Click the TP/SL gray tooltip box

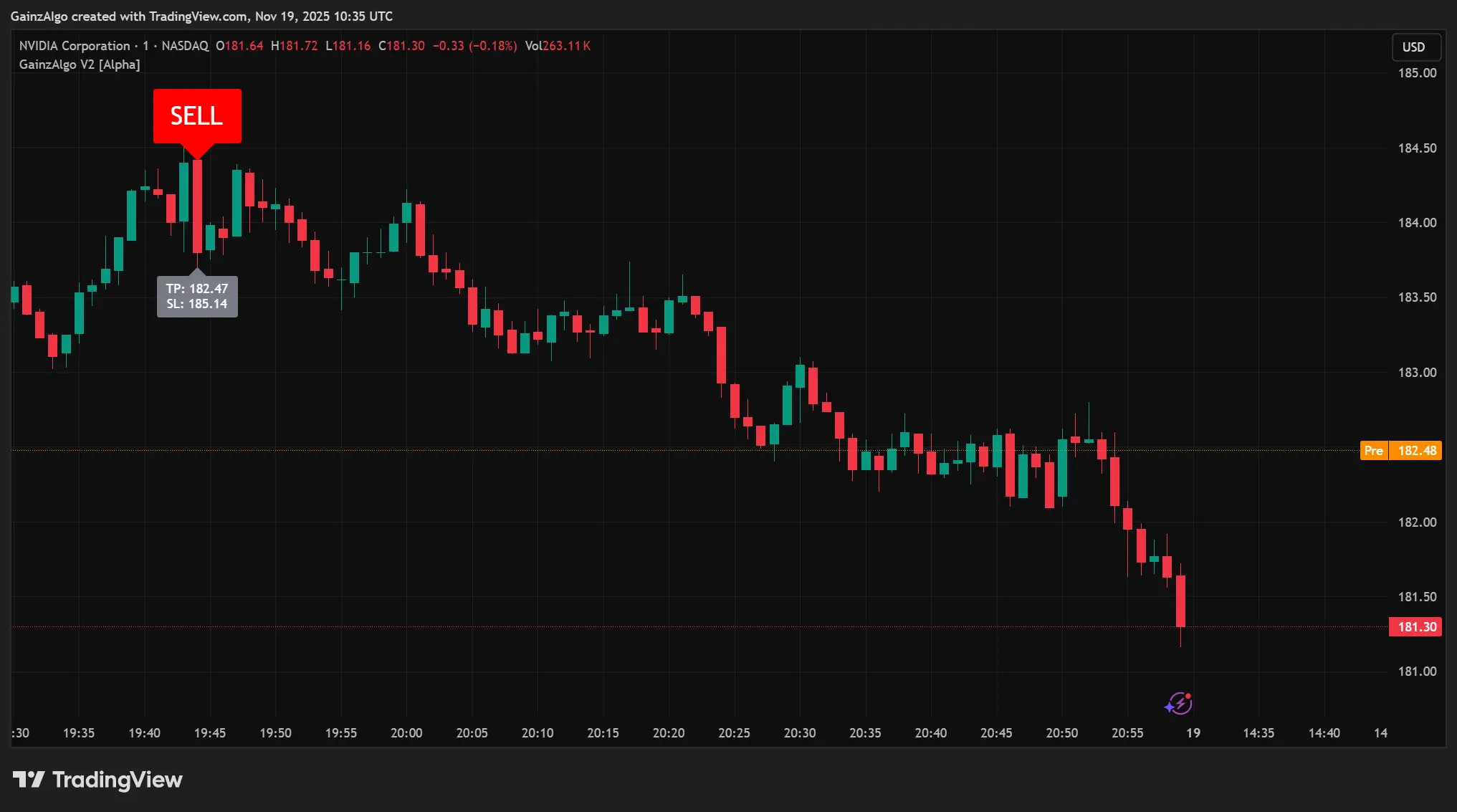197,296
